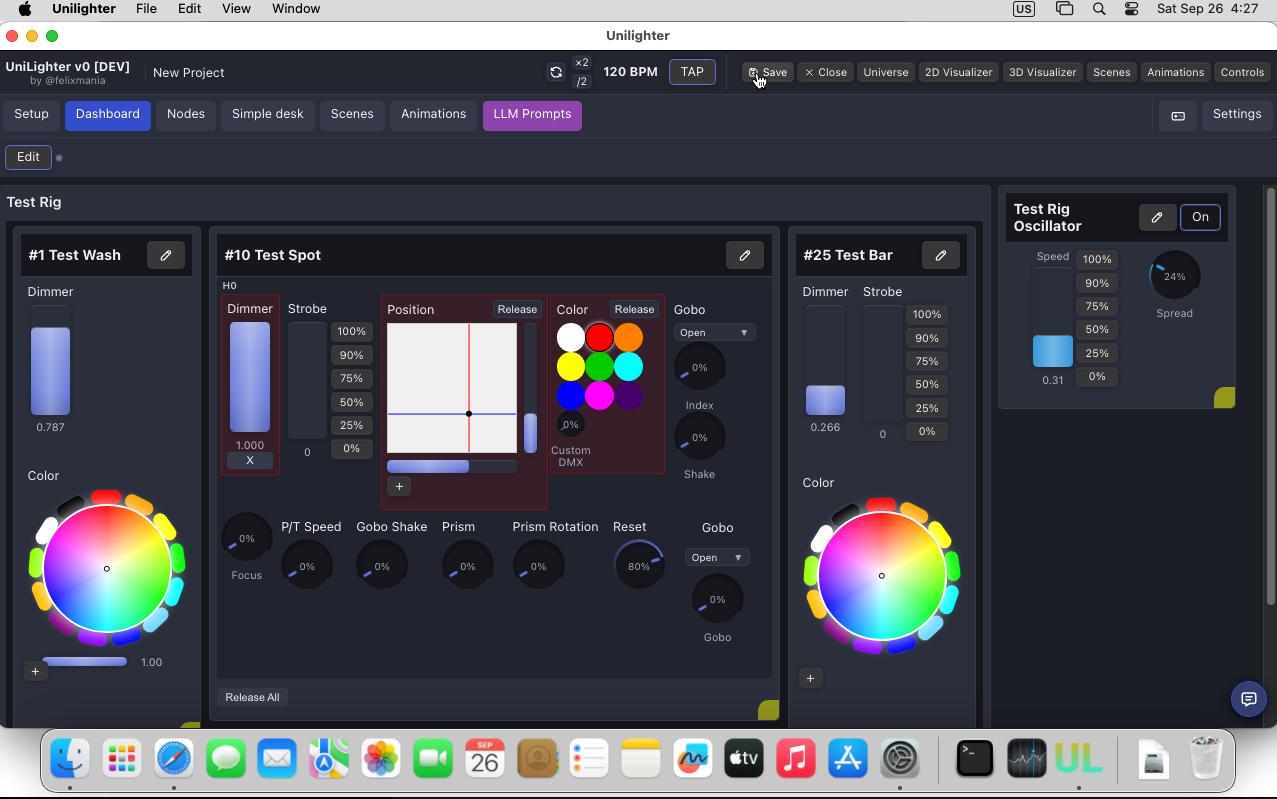Open the UL UniLighter Dock icon

[x=1078, y=758]
